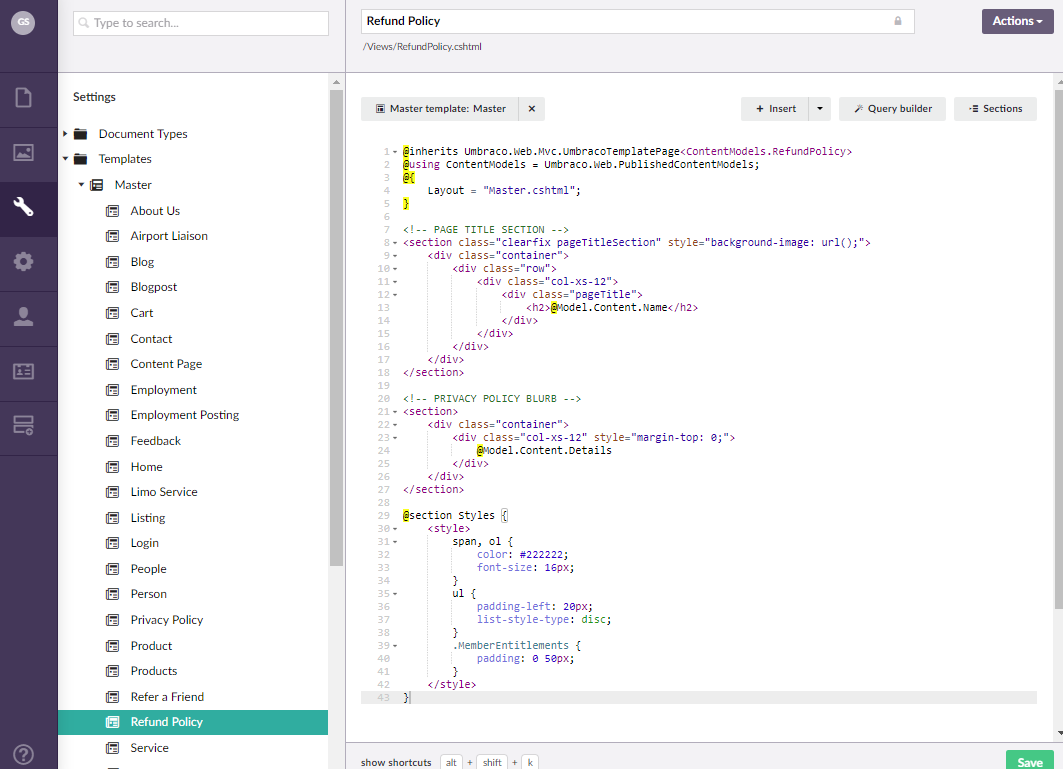This screenshot has height=769, width=1063.
Task: Click the Login template icon
Action: click(113, 543)
